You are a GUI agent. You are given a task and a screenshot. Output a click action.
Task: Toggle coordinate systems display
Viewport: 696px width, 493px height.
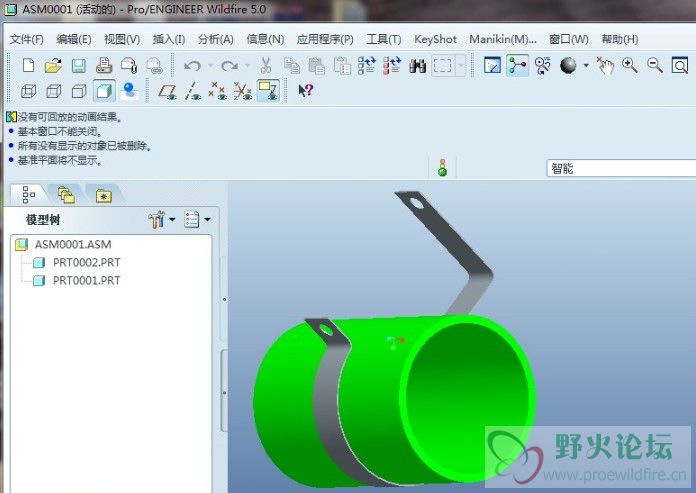[243, 91]
